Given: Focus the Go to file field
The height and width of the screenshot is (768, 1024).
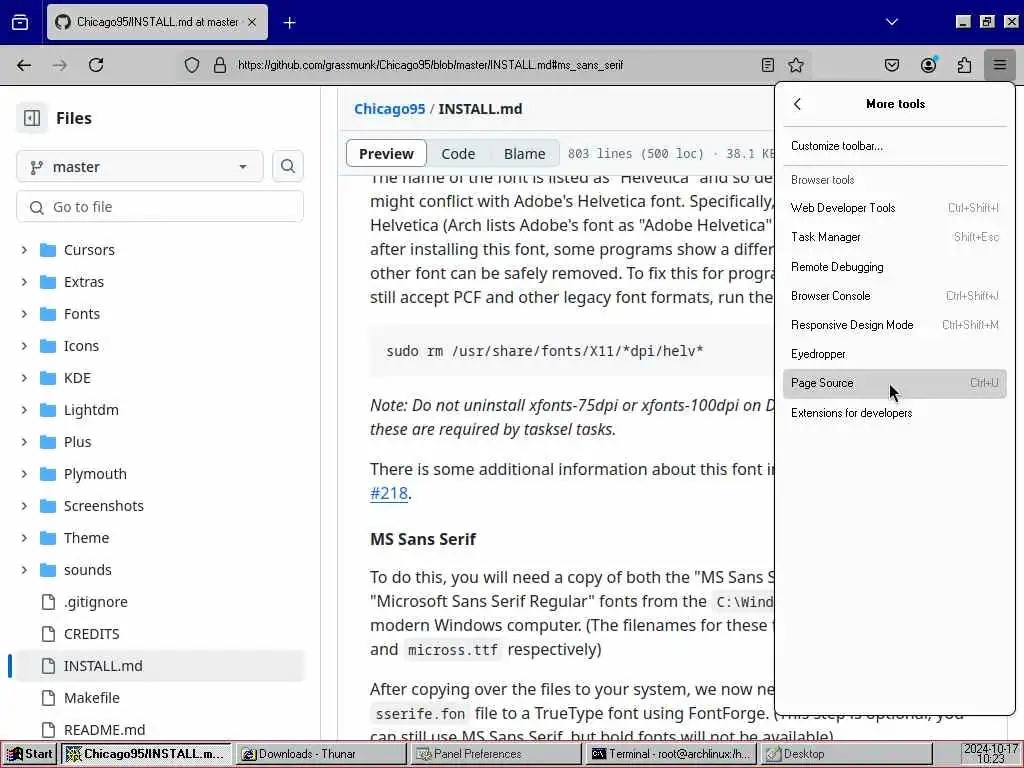Looking at the screenshot, I should (160, 207).
